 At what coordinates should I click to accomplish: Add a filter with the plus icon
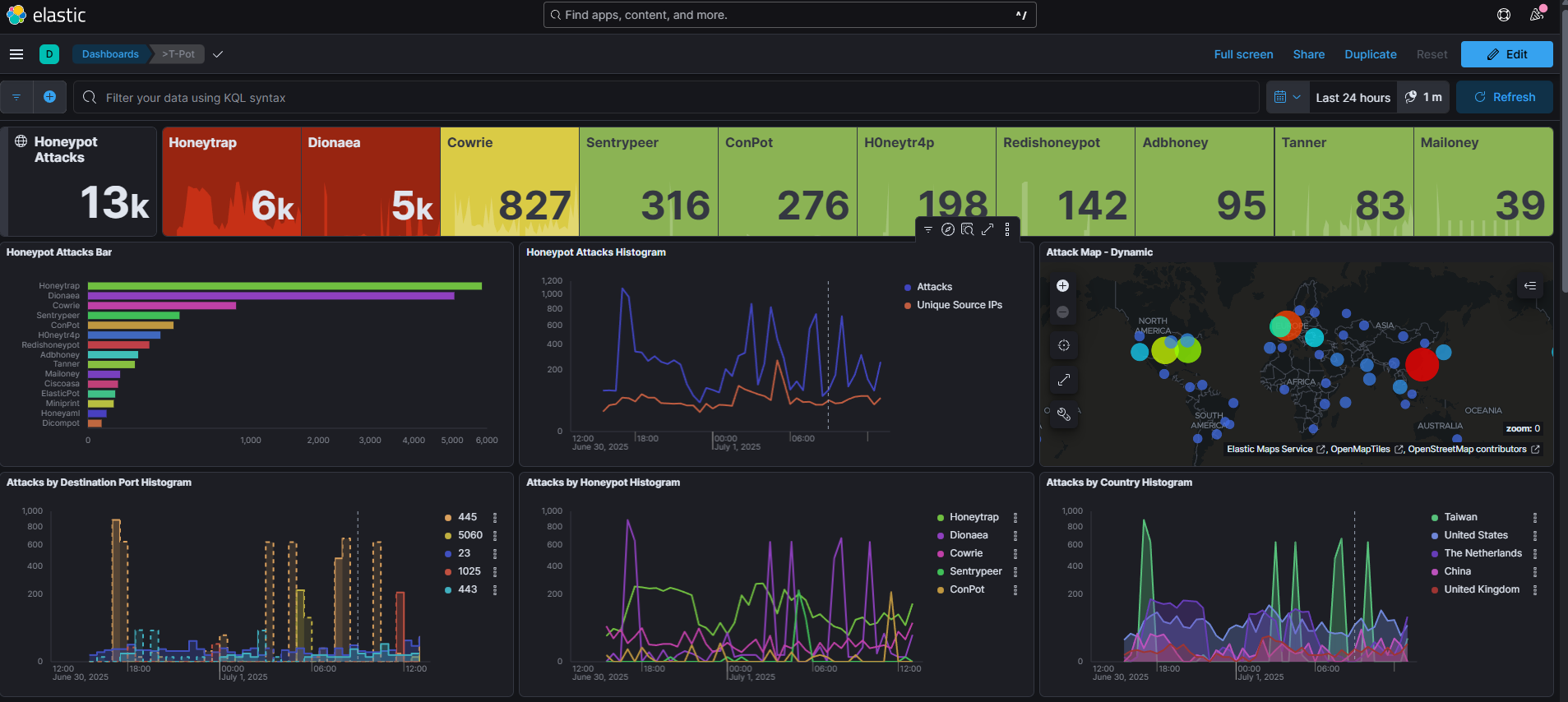49,97
